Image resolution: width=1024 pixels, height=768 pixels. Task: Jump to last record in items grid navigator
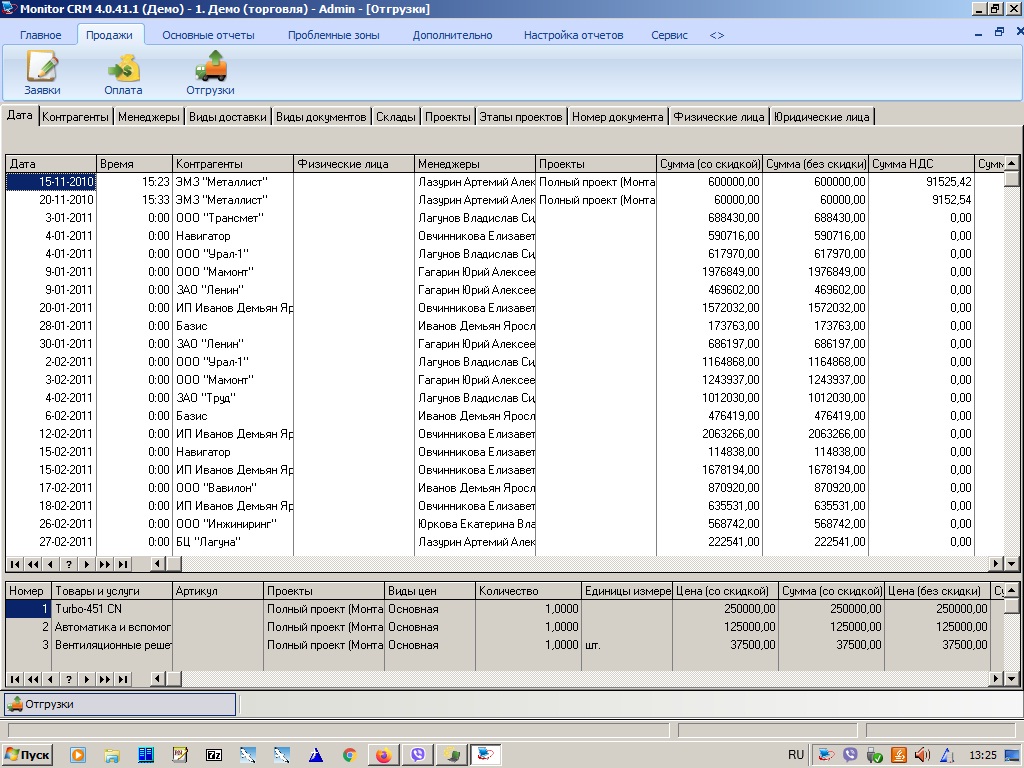click(122, 679)
